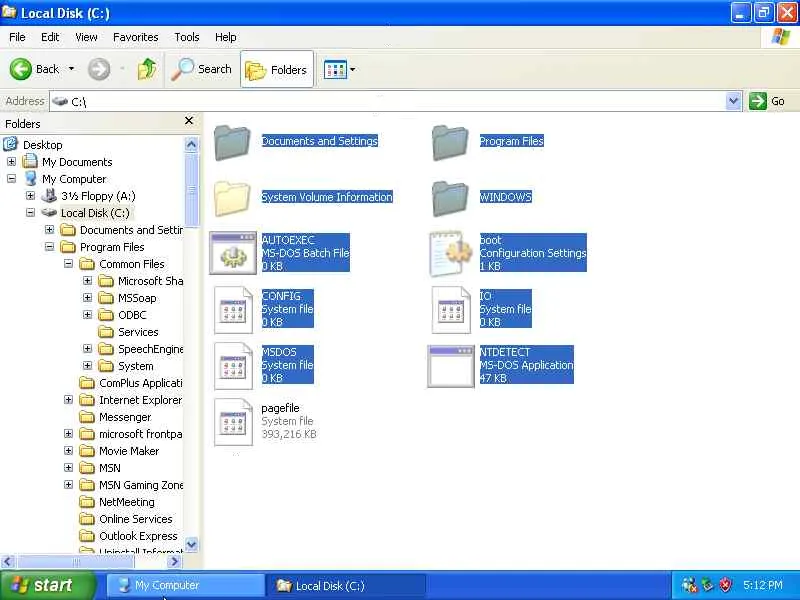This screenshot has height=600, width=800.
Task: Open the Tools menu
Action: click(187, 37)
